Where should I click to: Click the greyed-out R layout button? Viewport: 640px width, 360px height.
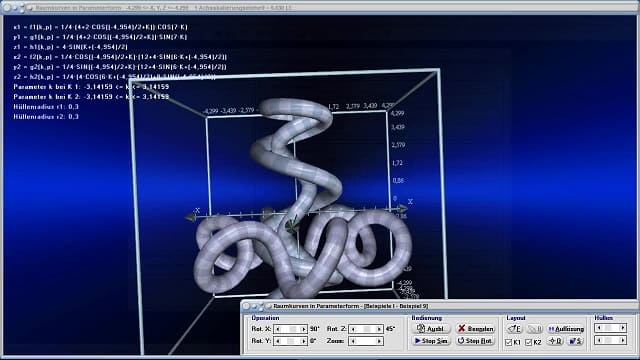[535, 329]
